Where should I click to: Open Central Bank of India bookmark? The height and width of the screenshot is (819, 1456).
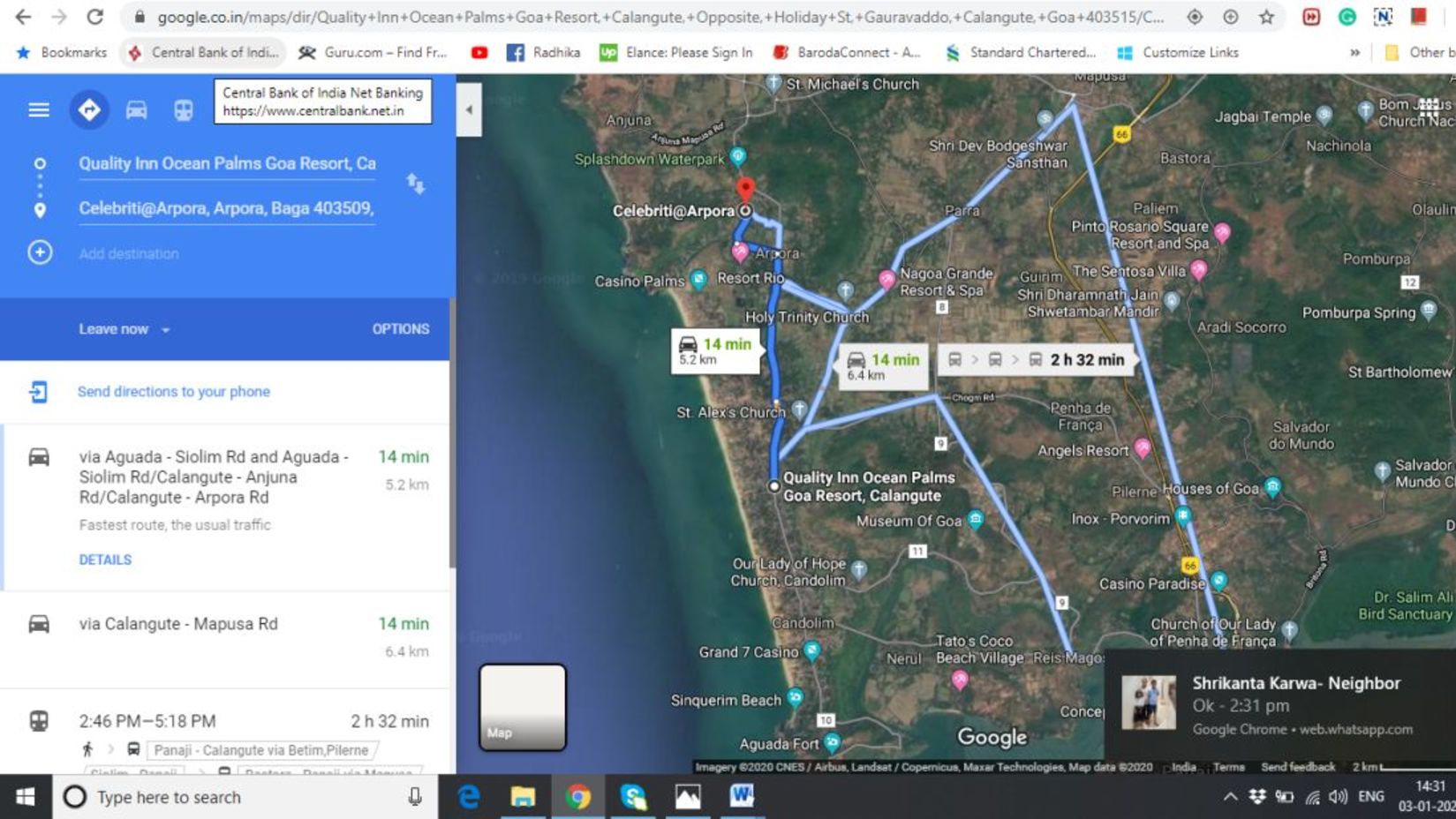[204, 53]
